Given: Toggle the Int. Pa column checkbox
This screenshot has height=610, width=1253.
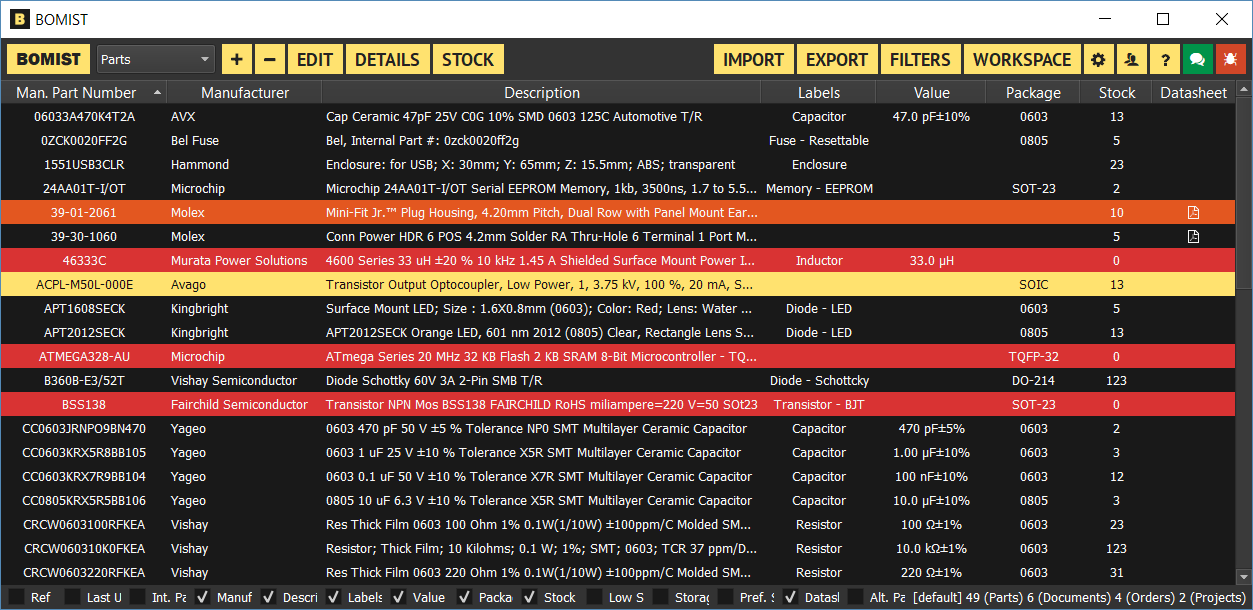Looking at the screenshot, I should click(138, 597).
